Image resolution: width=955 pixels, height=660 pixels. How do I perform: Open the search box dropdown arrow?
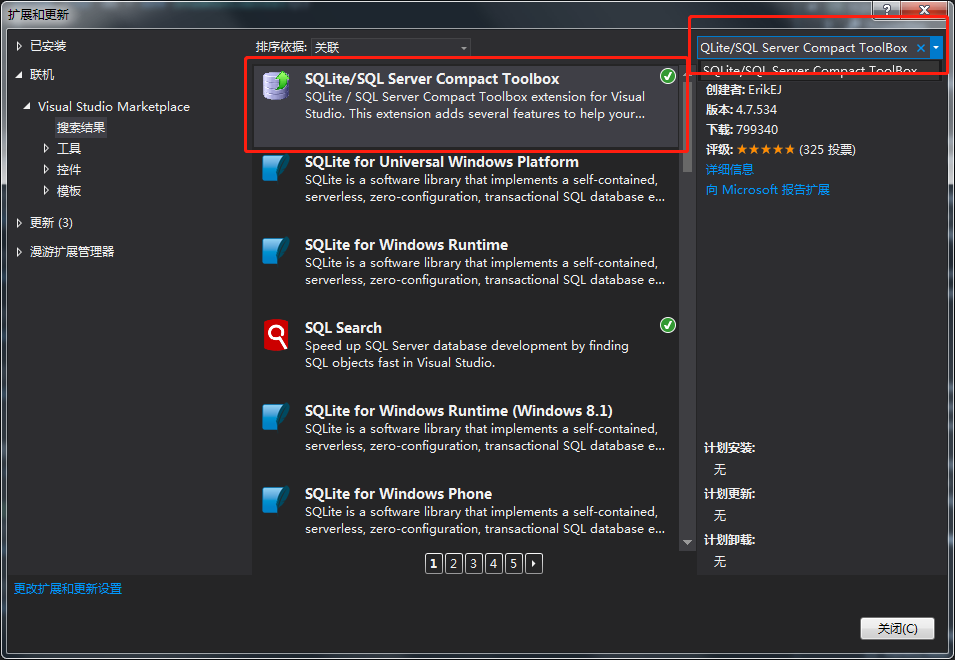point(936,47)
